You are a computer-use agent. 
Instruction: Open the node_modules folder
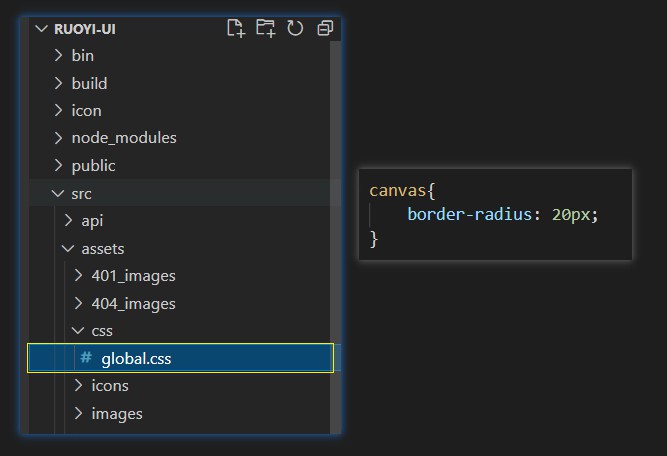tap(123, 138)
